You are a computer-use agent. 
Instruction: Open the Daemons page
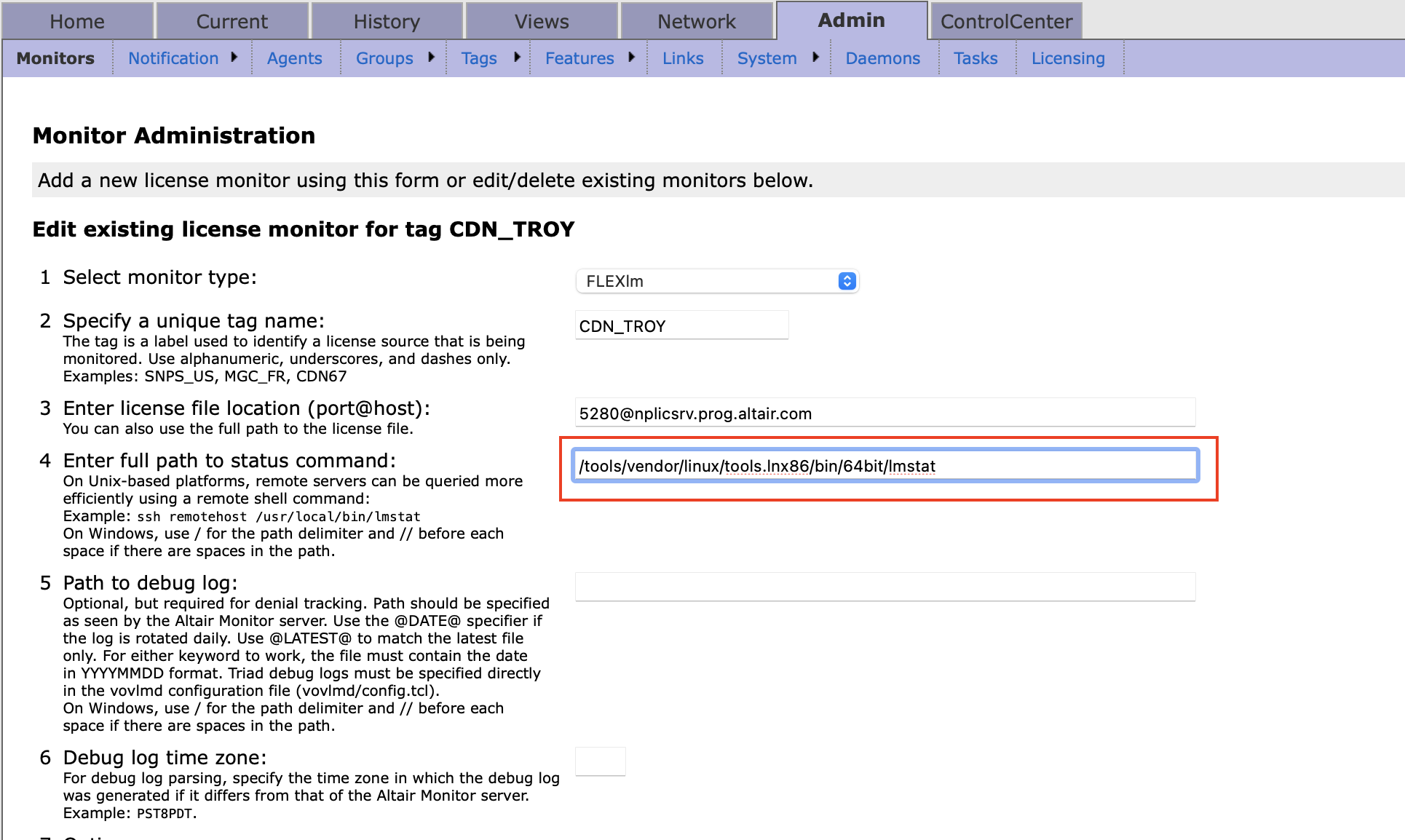pyautogui.click(x=882, y=58)
